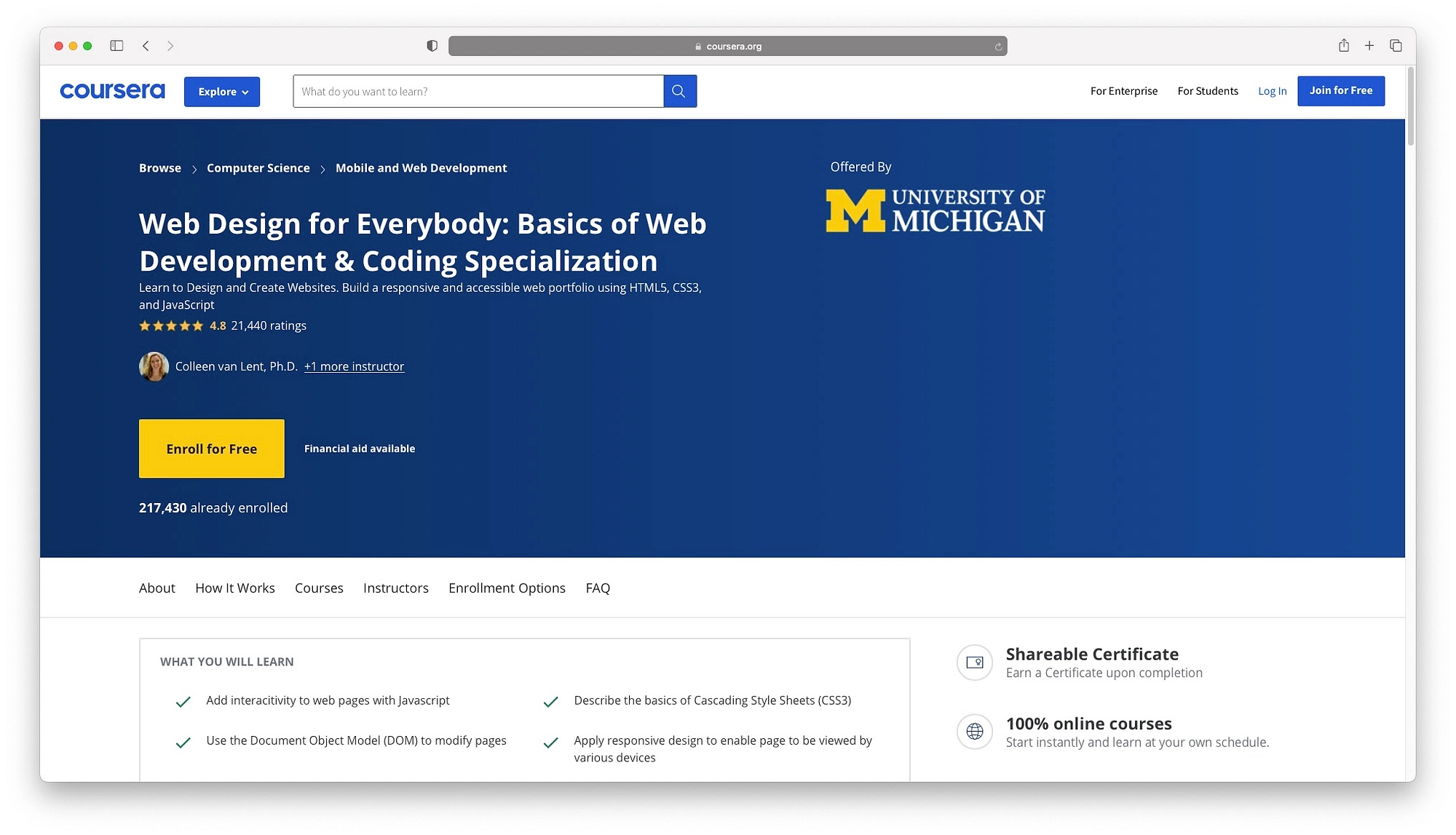Viewport: 1456px width, 835px height.
Task: Click the 100% online courses globe icon
Action: tap(973, 731)
